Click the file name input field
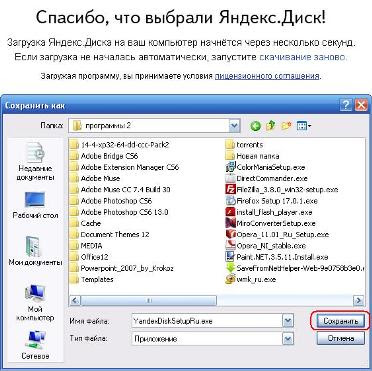Image resolution: width=372 pixels, height=371 pixels. click(x=207, y=321)
